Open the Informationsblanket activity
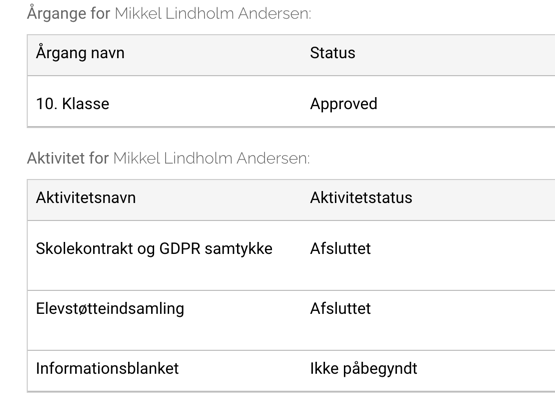Viewport: 555px width, 396px height. (x=107, y=368)
